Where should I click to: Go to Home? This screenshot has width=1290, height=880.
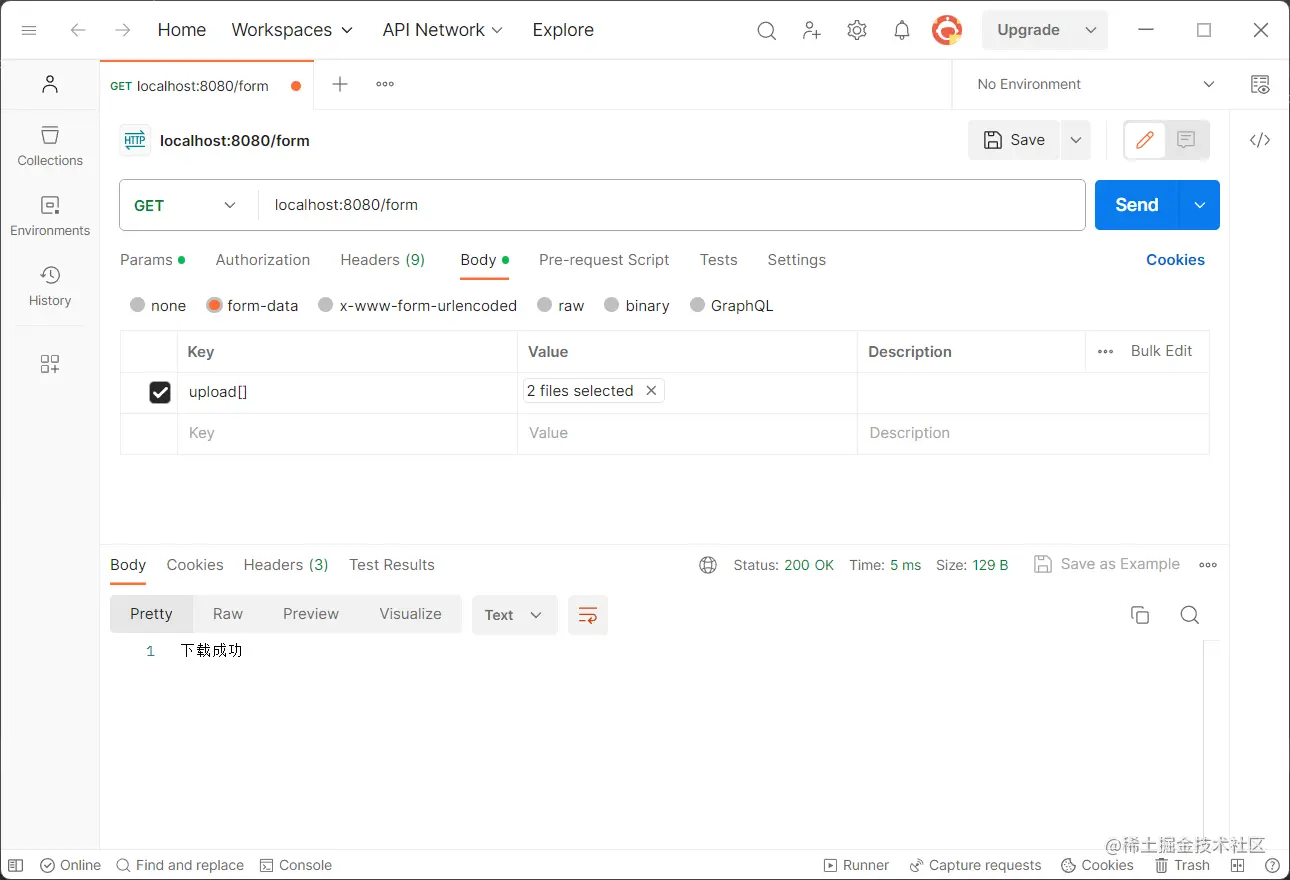[x=182, y=30]
